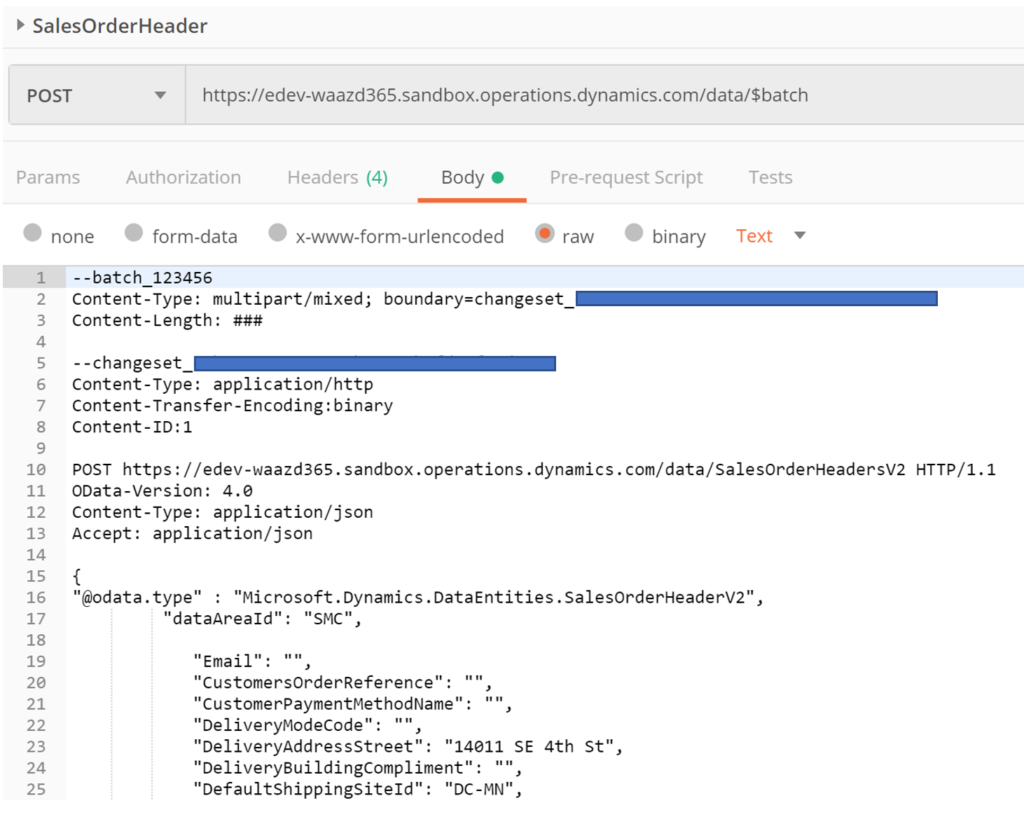Choose the form-data radio option

point(134,235)
